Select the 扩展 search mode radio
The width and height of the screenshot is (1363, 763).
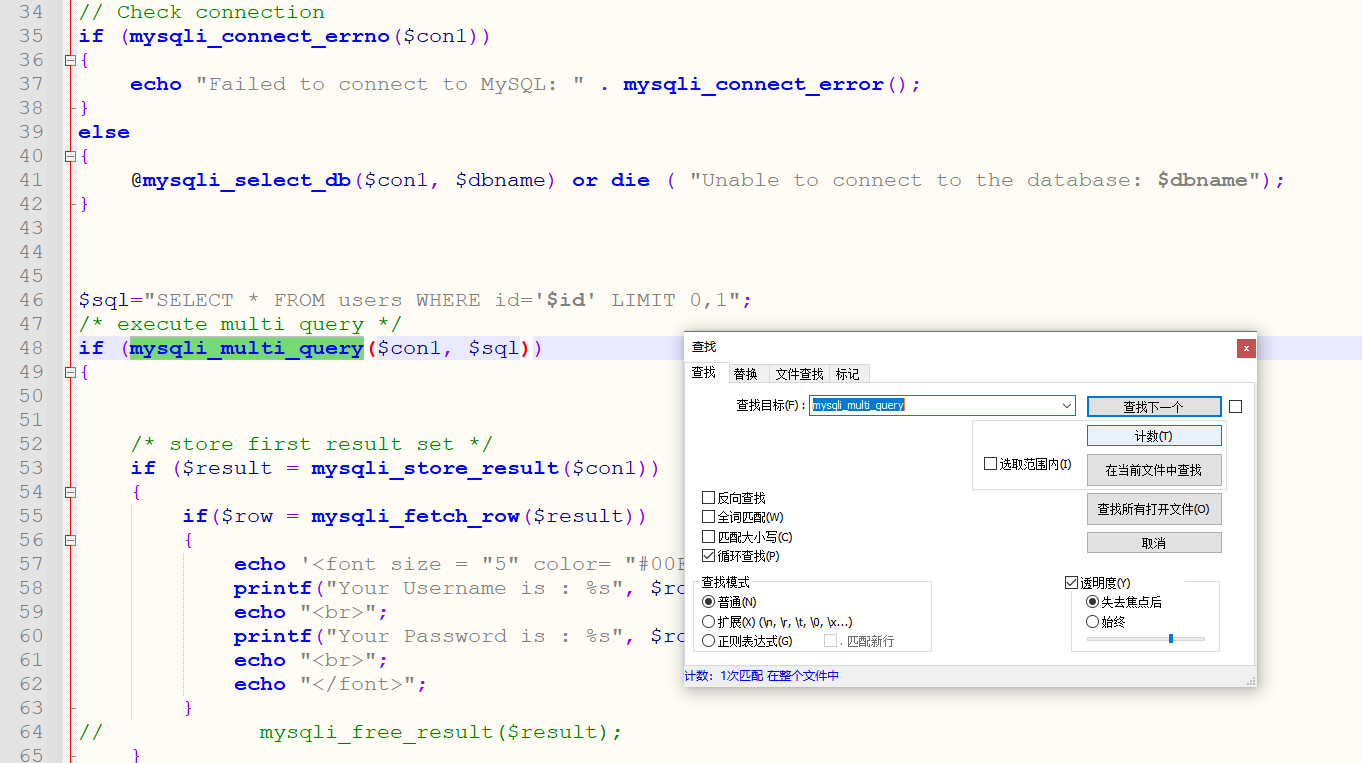tap(709, 622)
